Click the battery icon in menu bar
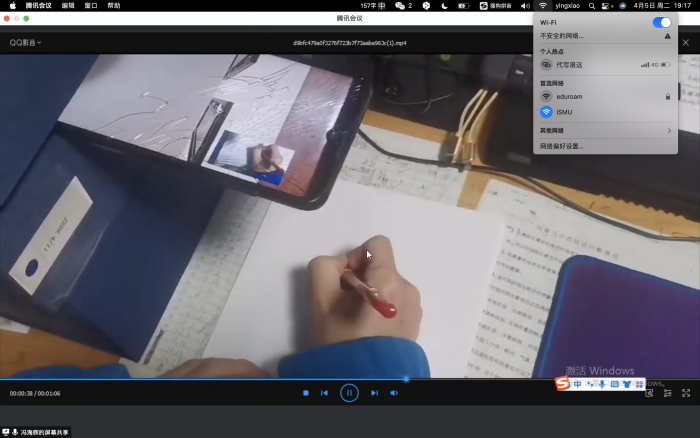Screen dimensions: 700x438 point(464,6)
